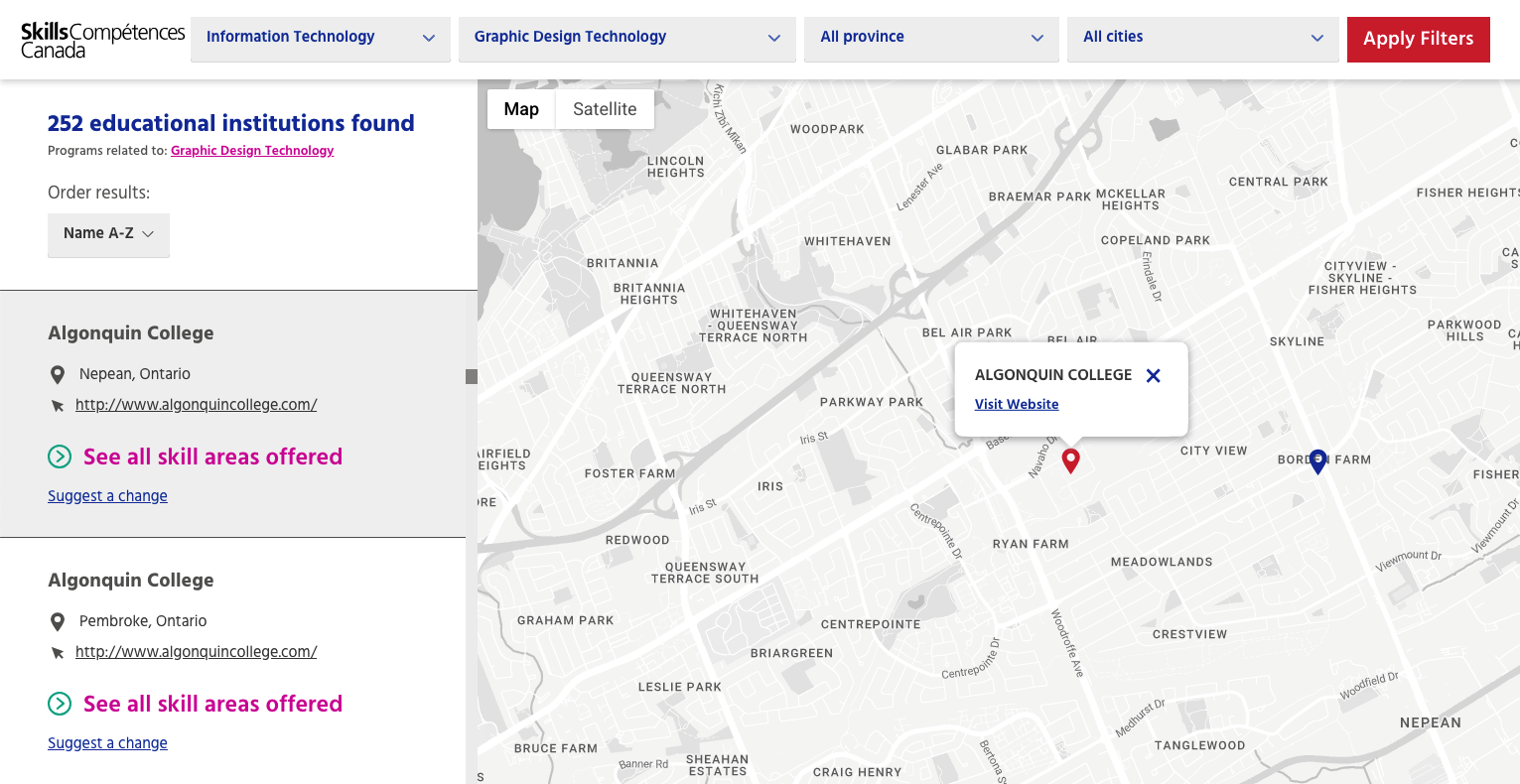See all skill areas offered for Pembroke

(212, 704)
